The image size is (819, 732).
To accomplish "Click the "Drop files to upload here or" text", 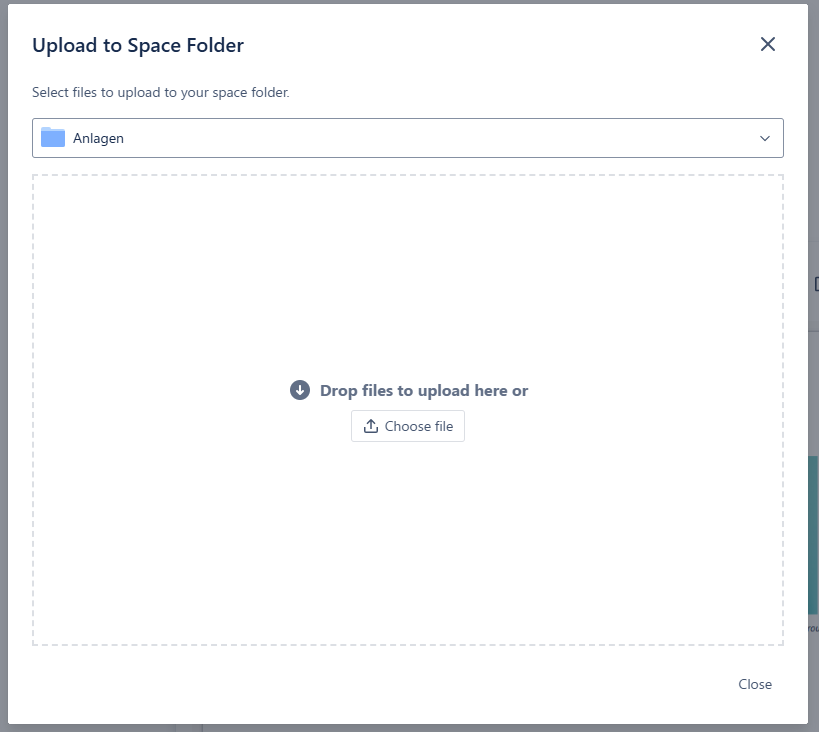I will [424, 390].
